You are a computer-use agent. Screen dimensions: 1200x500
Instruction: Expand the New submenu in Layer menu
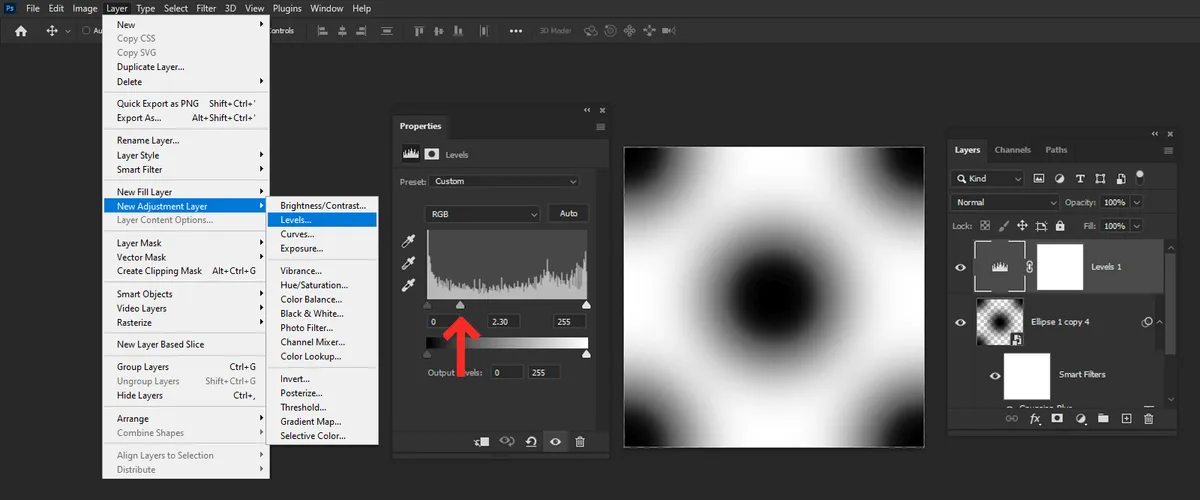[x=186, y=24]
